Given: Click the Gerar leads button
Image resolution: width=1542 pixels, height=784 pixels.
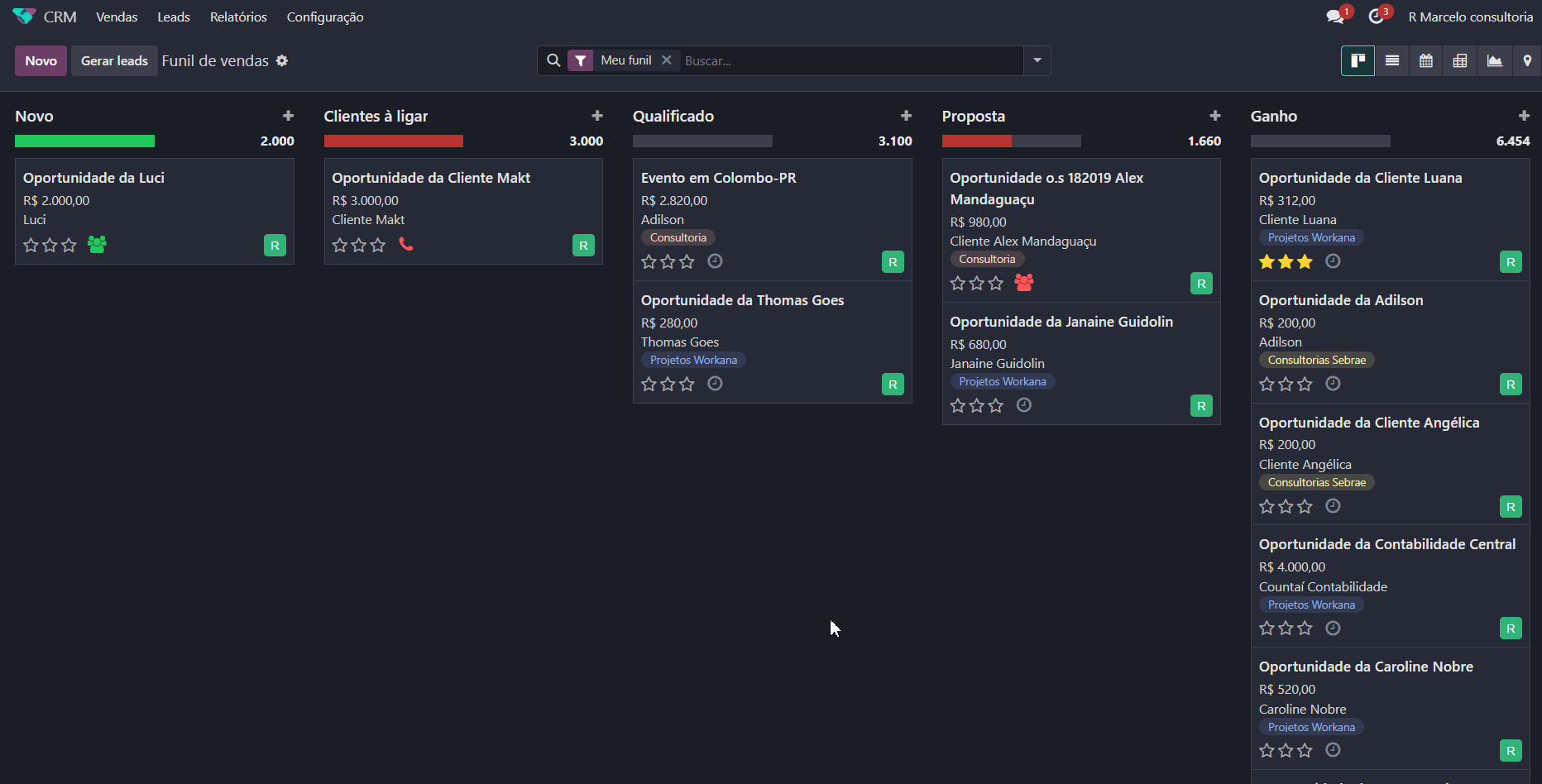Looking at the screenshot, I should (114, 60).
